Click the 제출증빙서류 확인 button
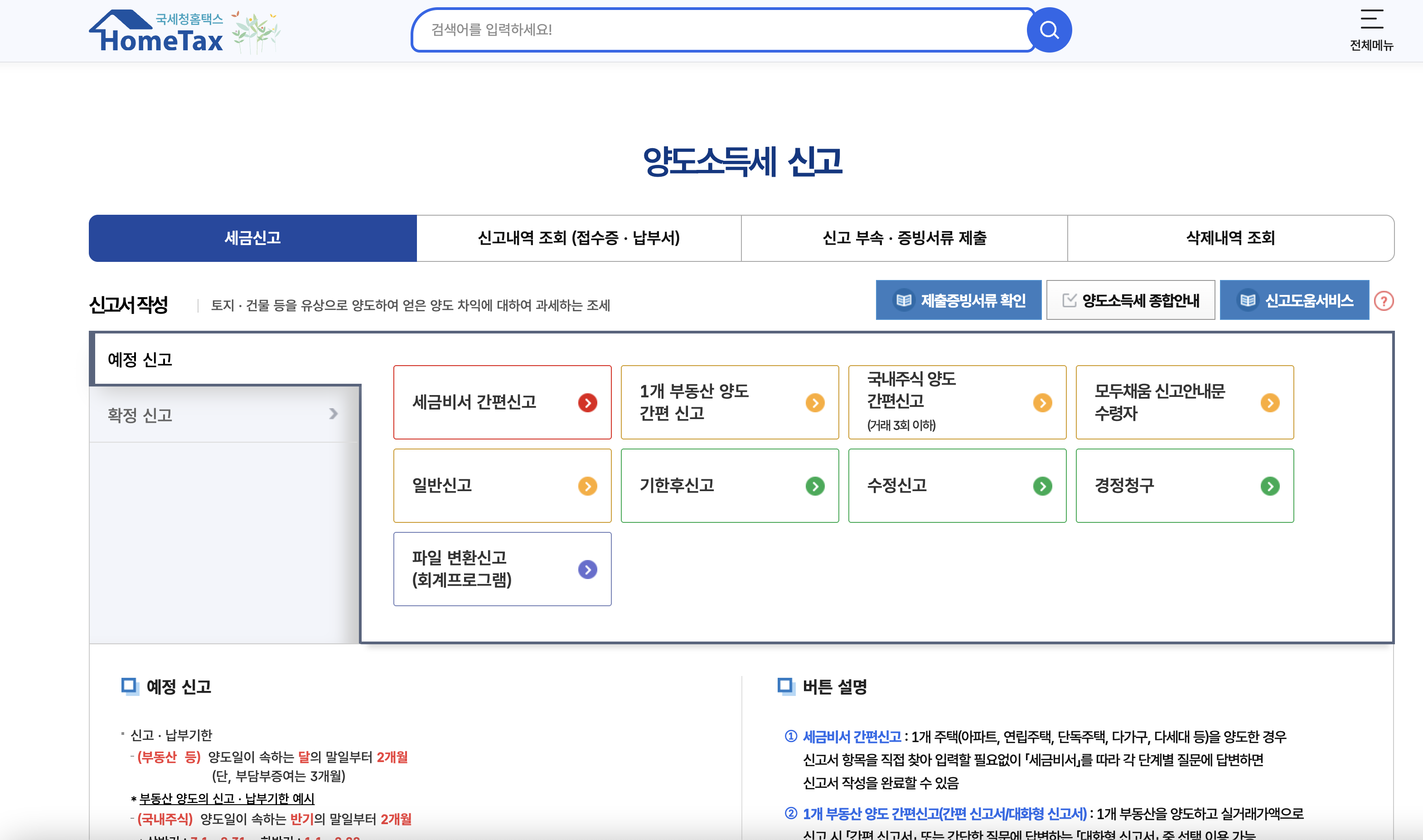The image size is (1423, 840). click(958, 300)
